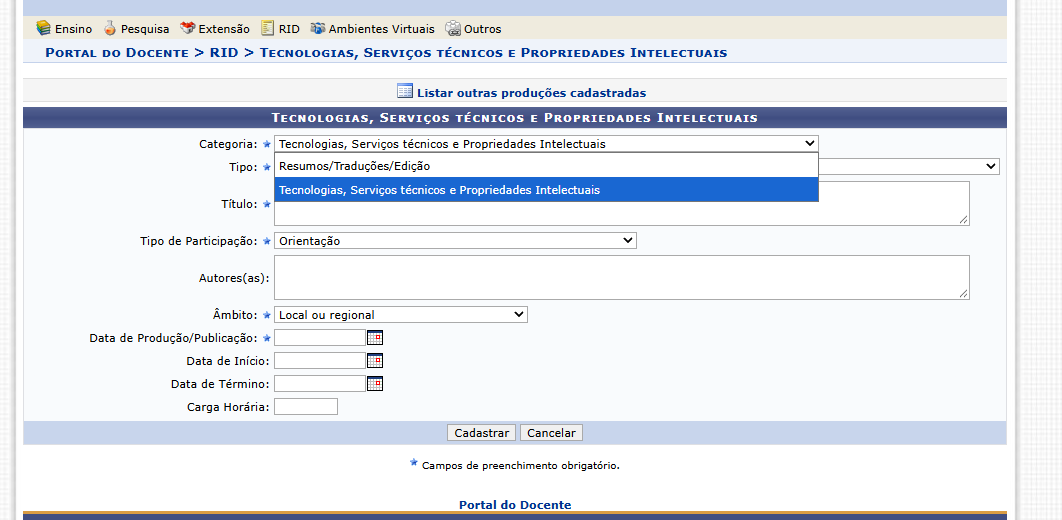Go to Portal do Docente breadcrumb

click(116, 52)
